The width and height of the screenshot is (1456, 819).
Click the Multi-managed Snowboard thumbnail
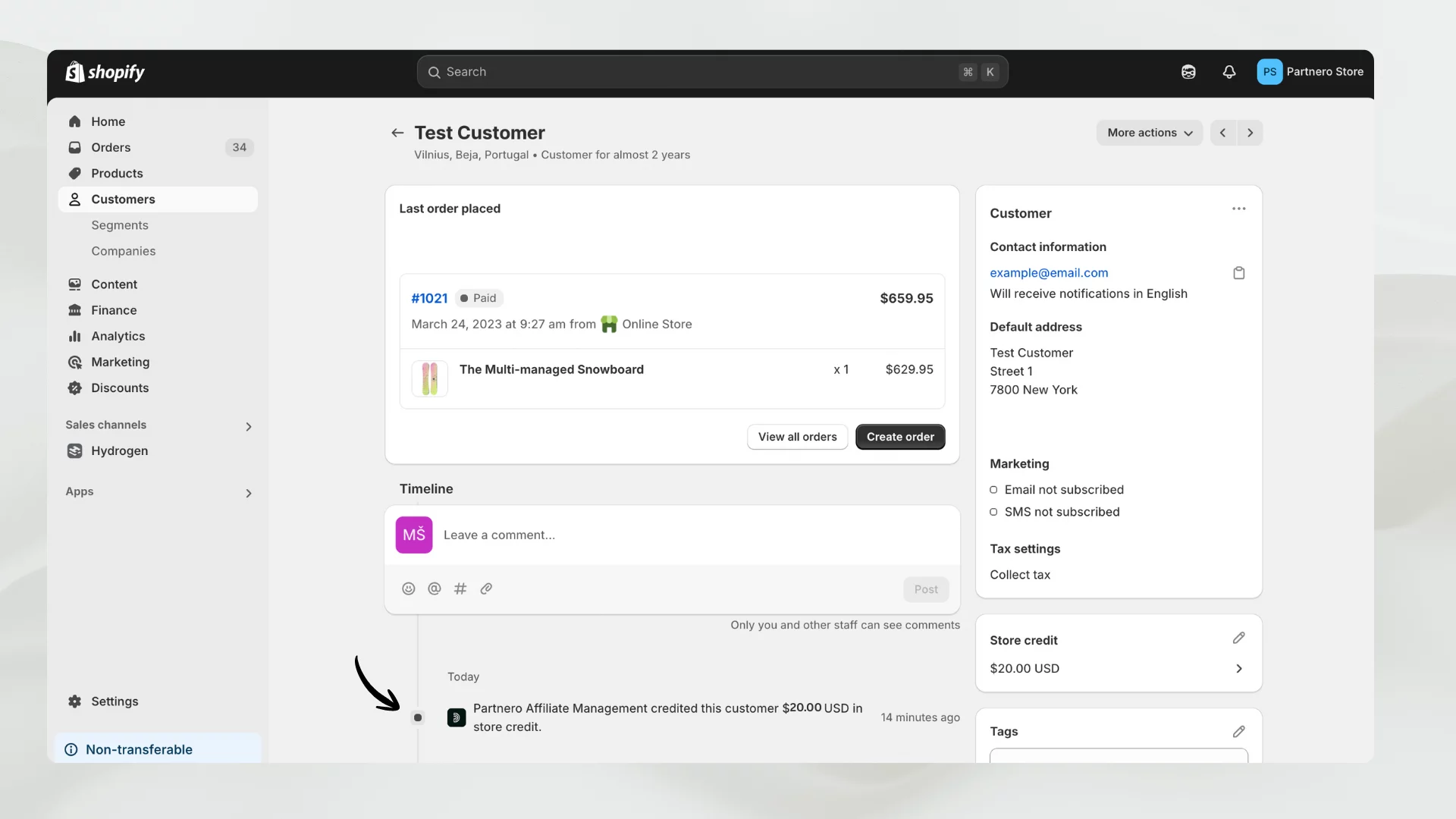[430, 378]
